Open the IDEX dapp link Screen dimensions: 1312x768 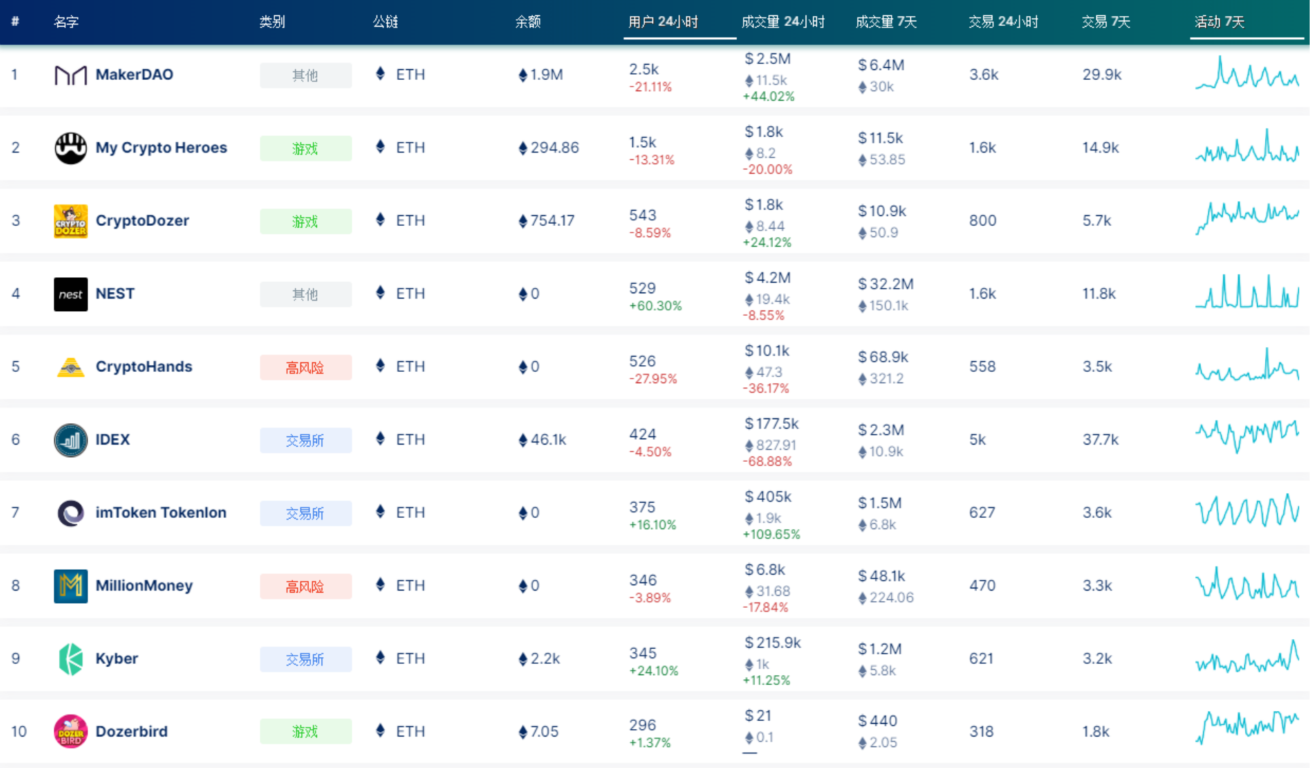coord(113,440)
